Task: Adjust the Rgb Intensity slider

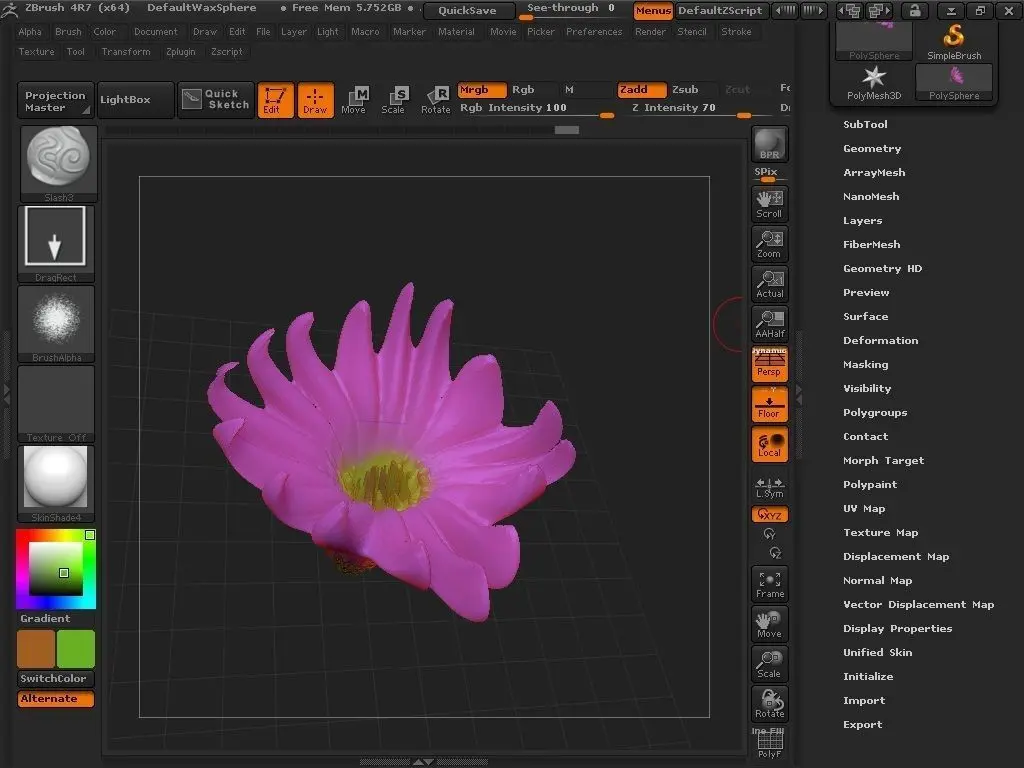Action: [x=536, y=108]
